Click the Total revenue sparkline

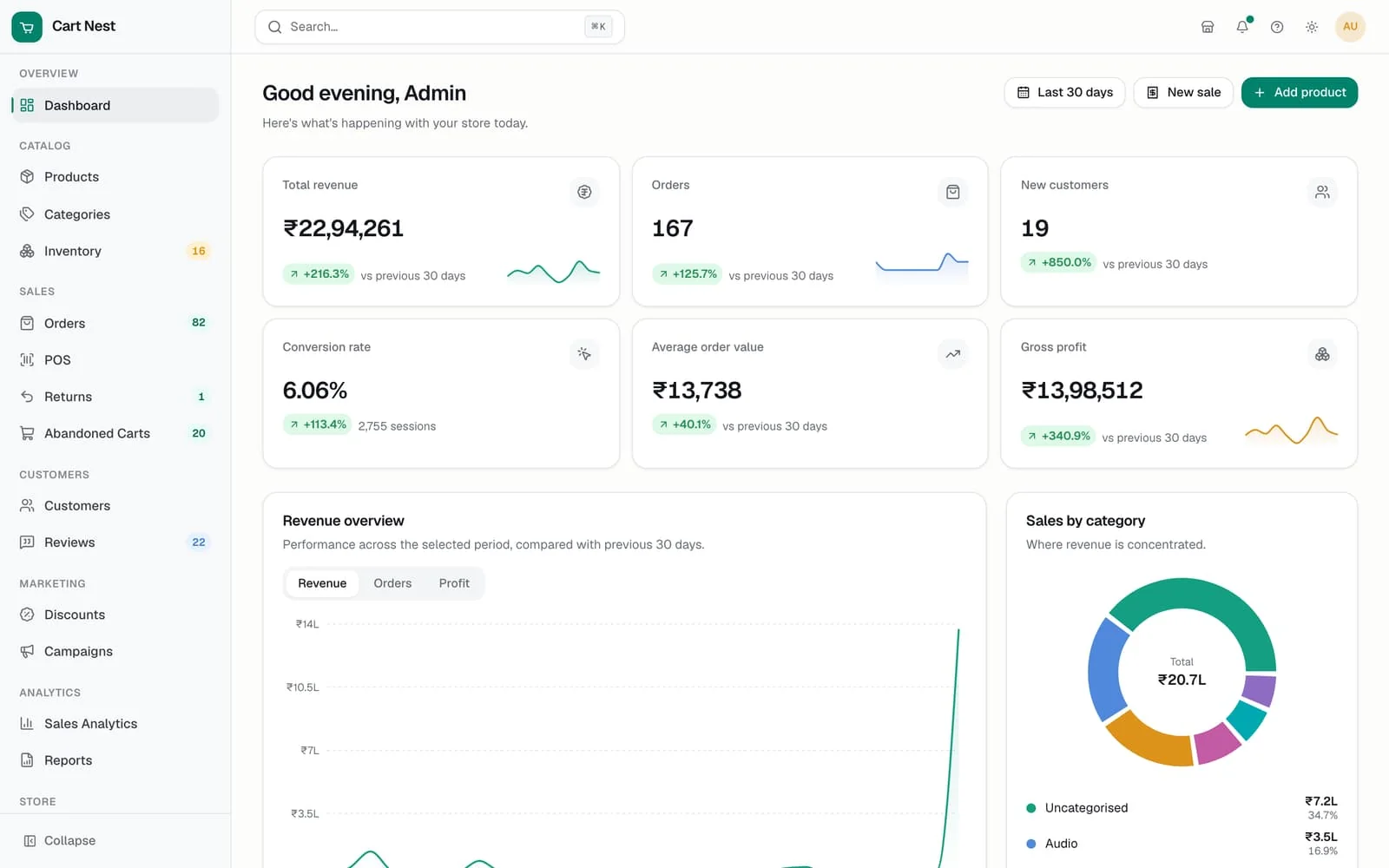click(x=554, y=273)
